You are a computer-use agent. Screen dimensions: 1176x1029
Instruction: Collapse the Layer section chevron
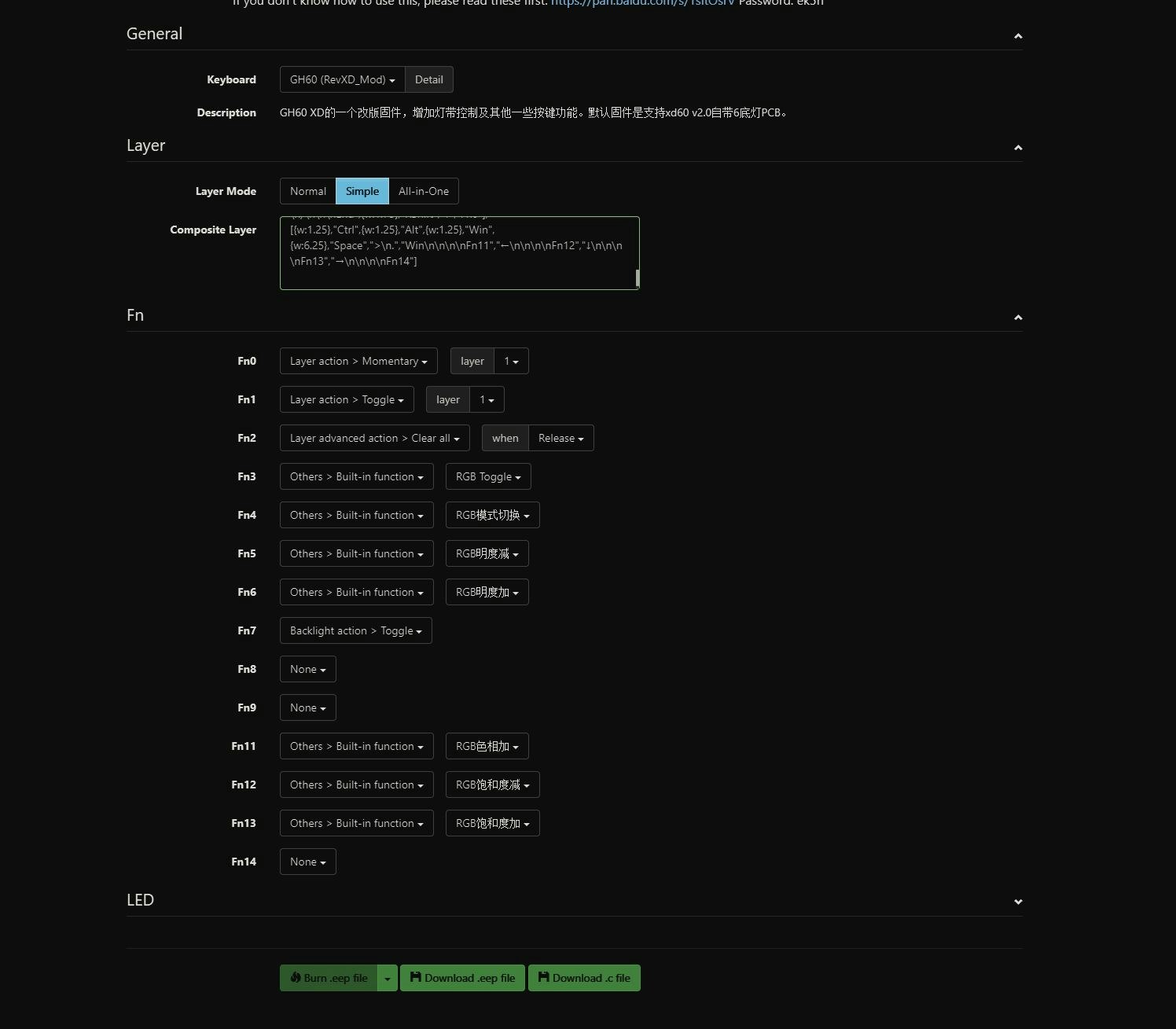pyautogui.click(x=1018, y=148)
